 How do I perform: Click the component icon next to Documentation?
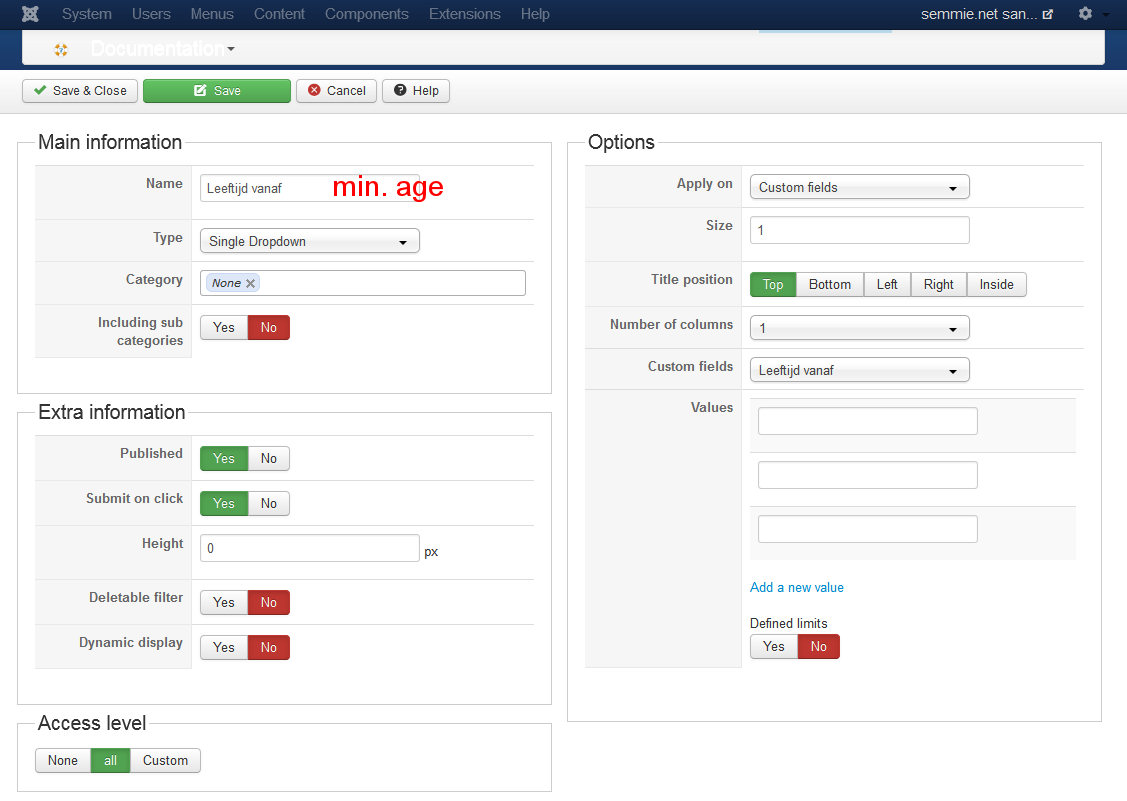tap(61, 49)
